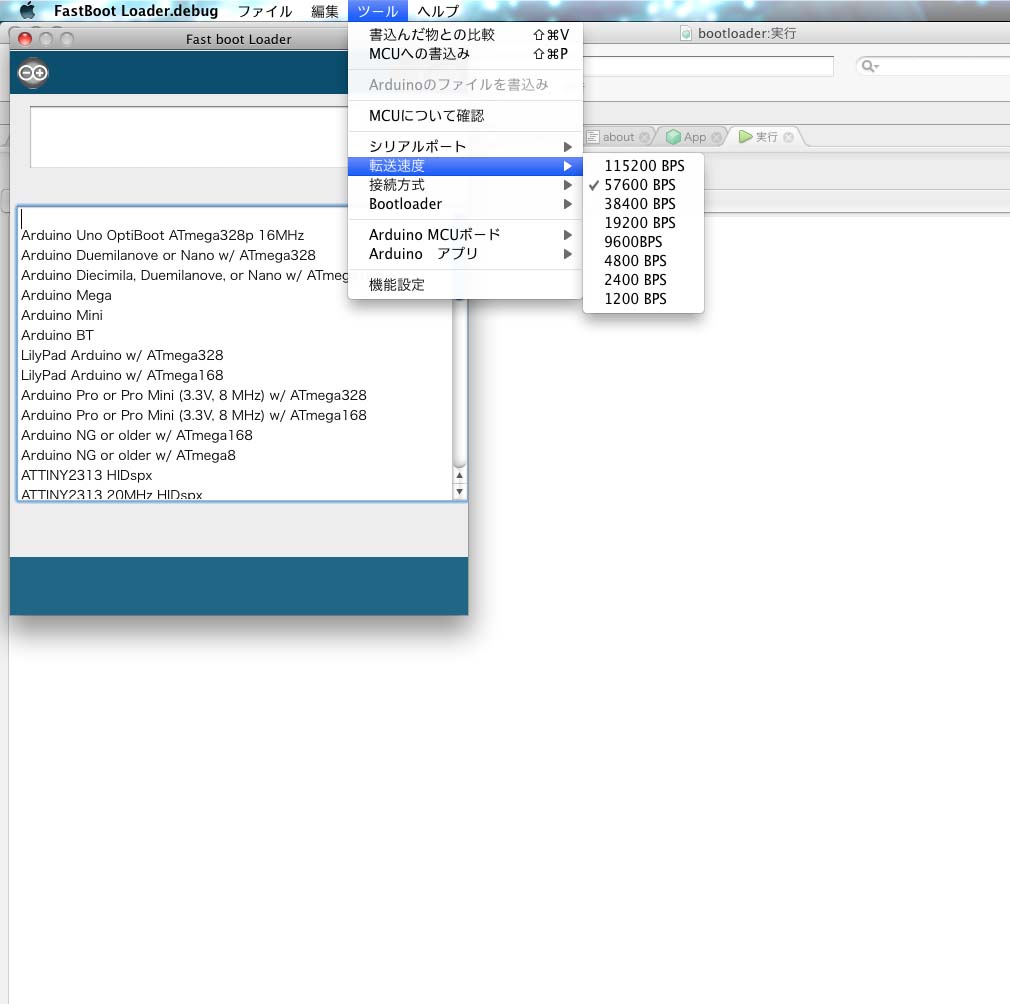
Task: Select 38400 BPS transfer speed
Action: 643,204
